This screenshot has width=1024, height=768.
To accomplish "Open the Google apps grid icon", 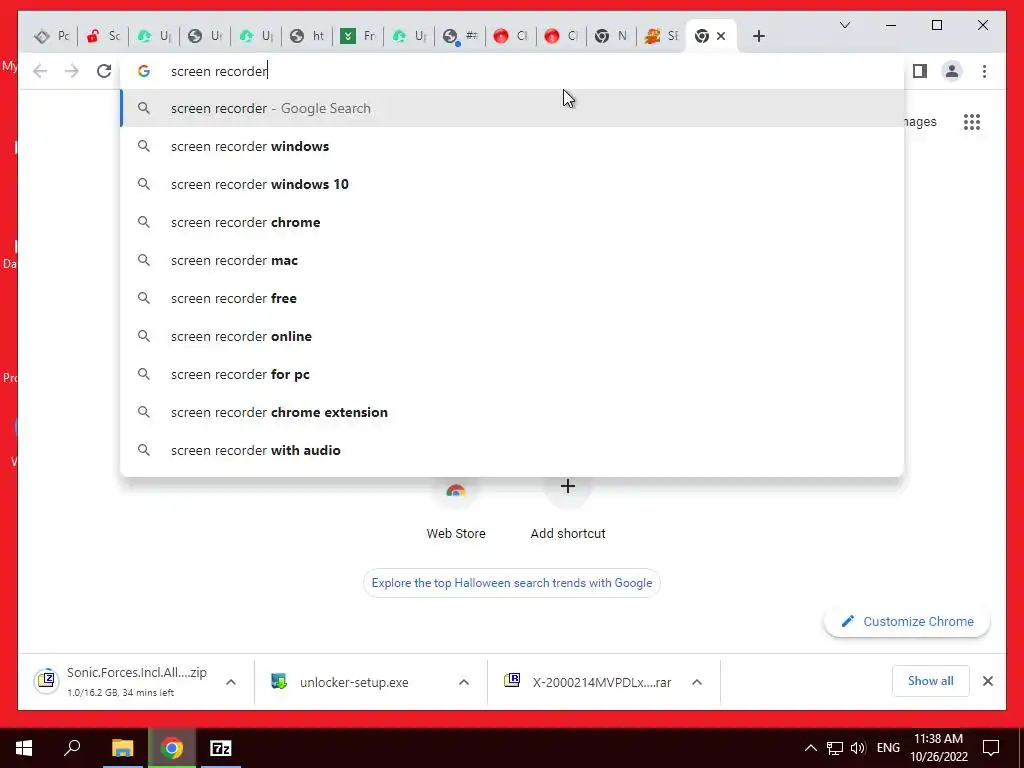I will [972, 121].
